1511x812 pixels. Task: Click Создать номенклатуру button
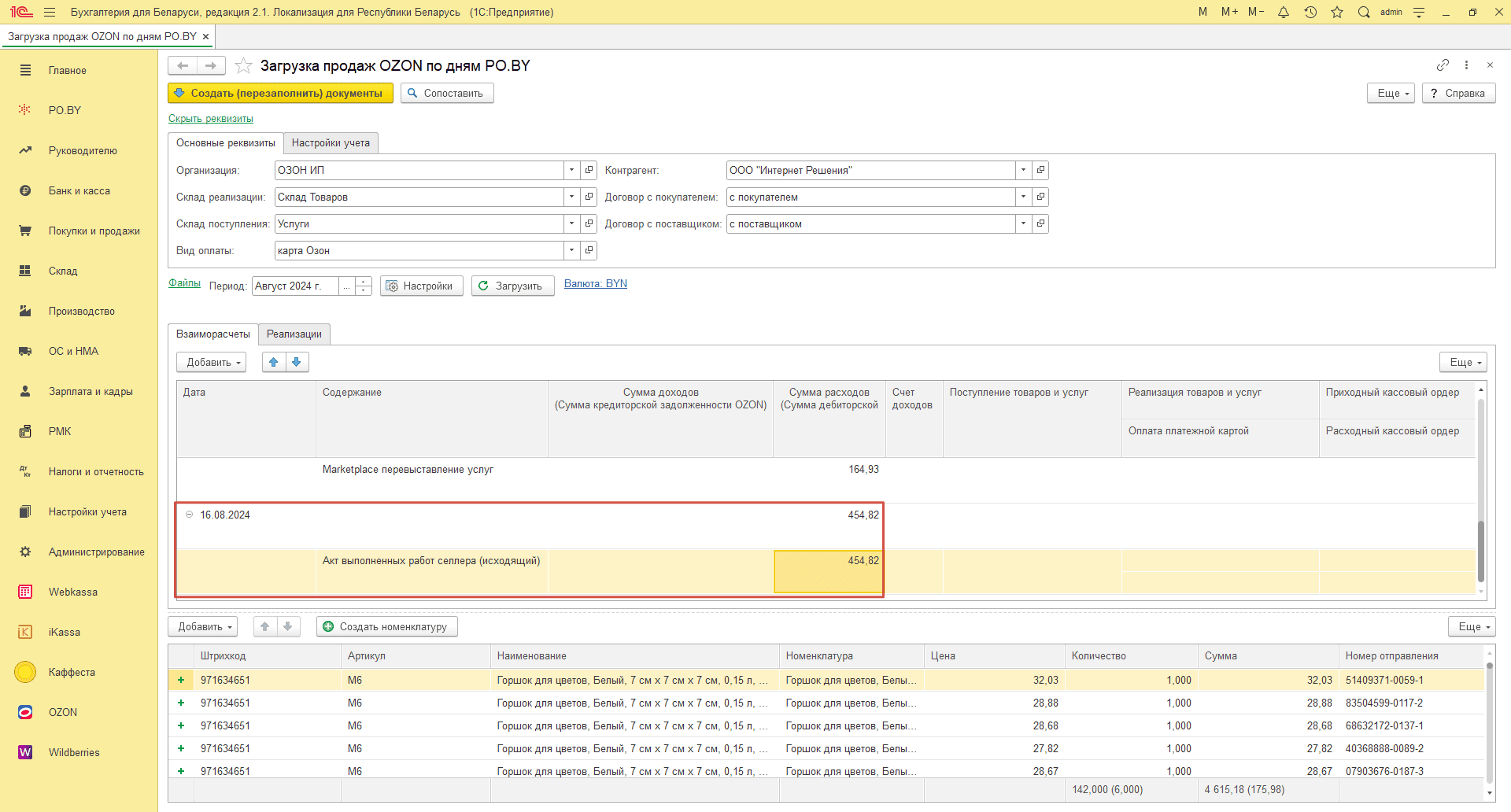tap(386, 626)
